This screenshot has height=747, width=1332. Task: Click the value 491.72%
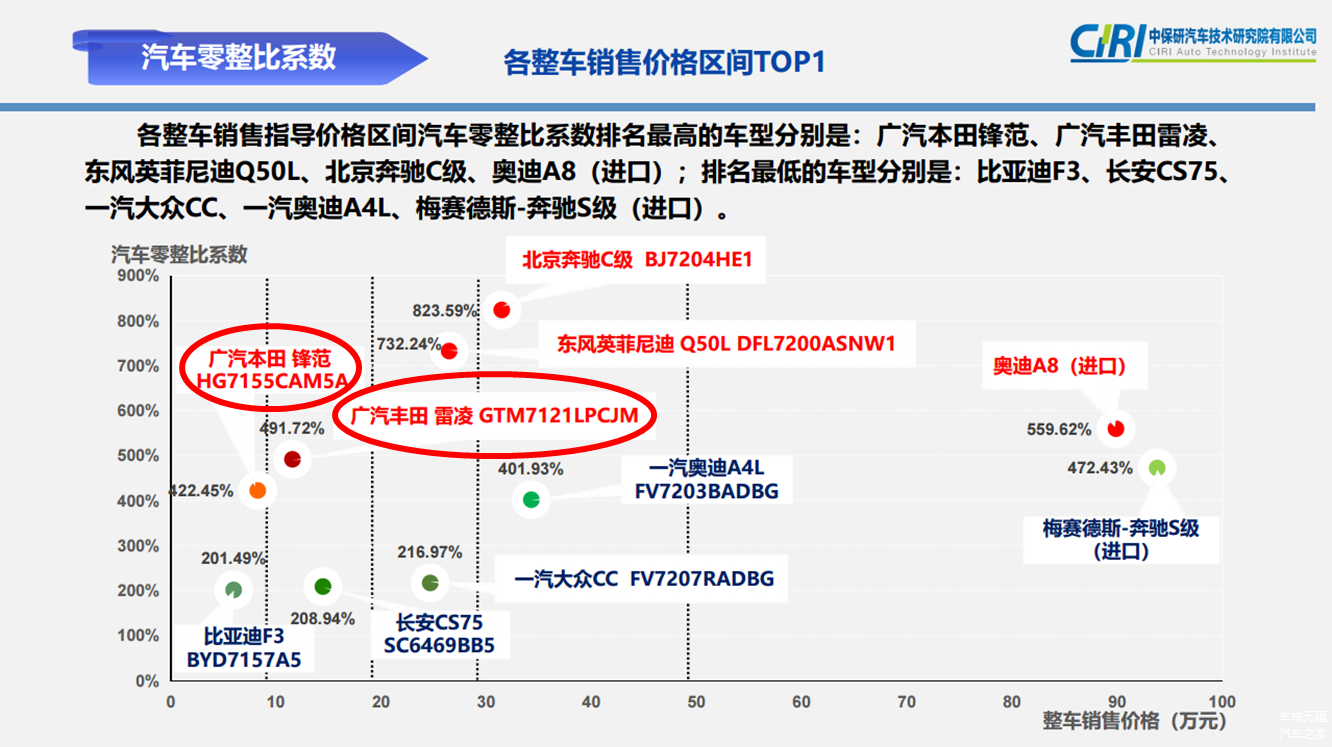click(292, 429)
